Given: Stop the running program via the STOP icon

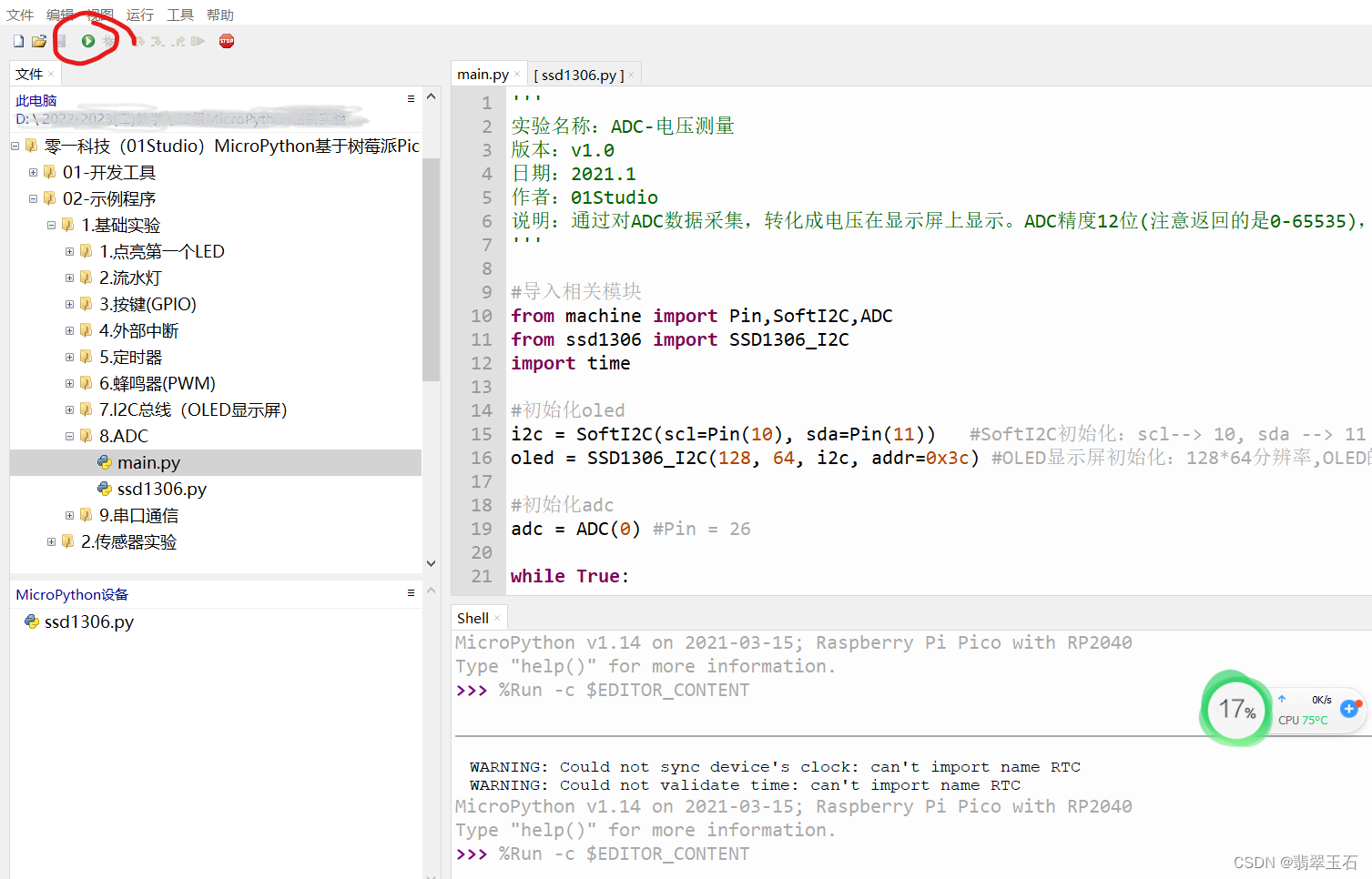Looking at the screenshot, I should point(226,41).
